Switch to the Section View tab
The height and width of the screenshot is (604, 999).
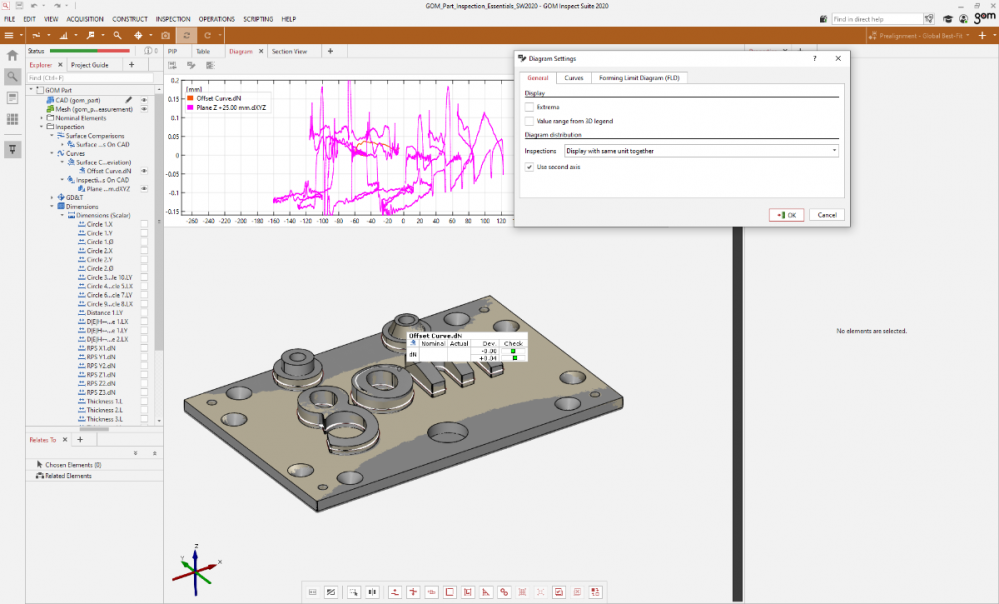[x=289, y=51]
